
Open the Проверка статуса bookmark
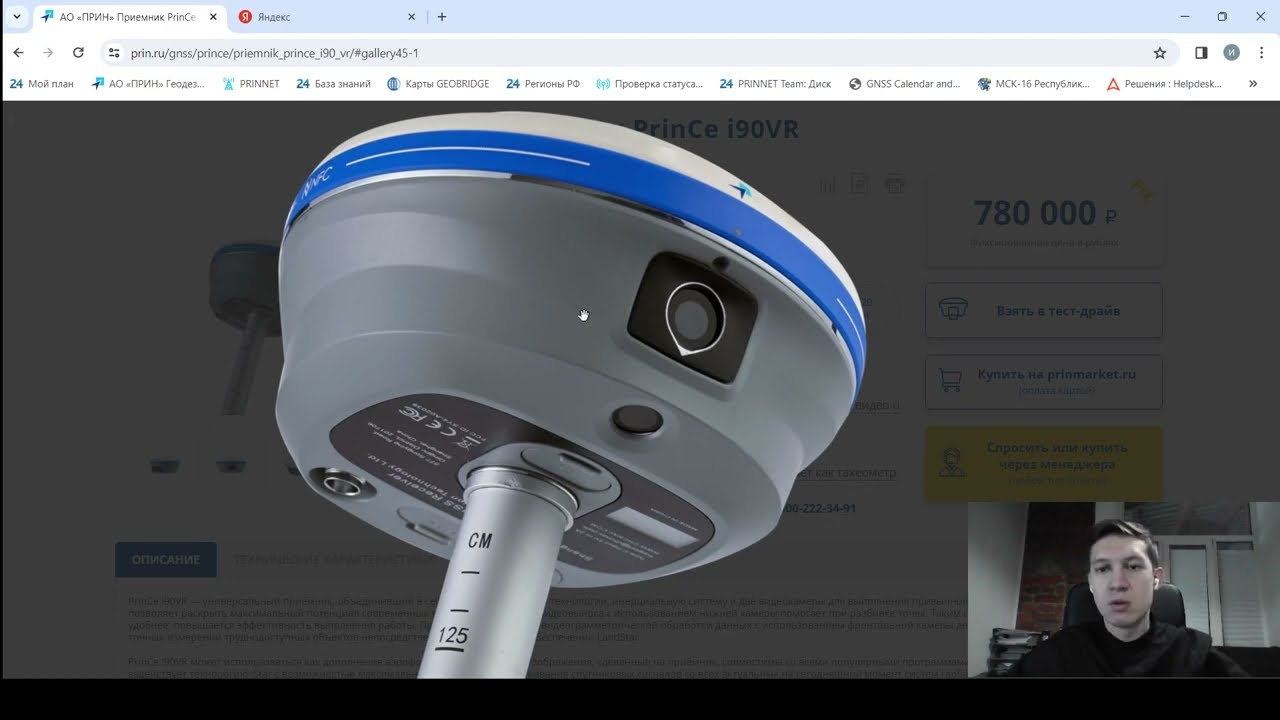click(x=650, y=84)
